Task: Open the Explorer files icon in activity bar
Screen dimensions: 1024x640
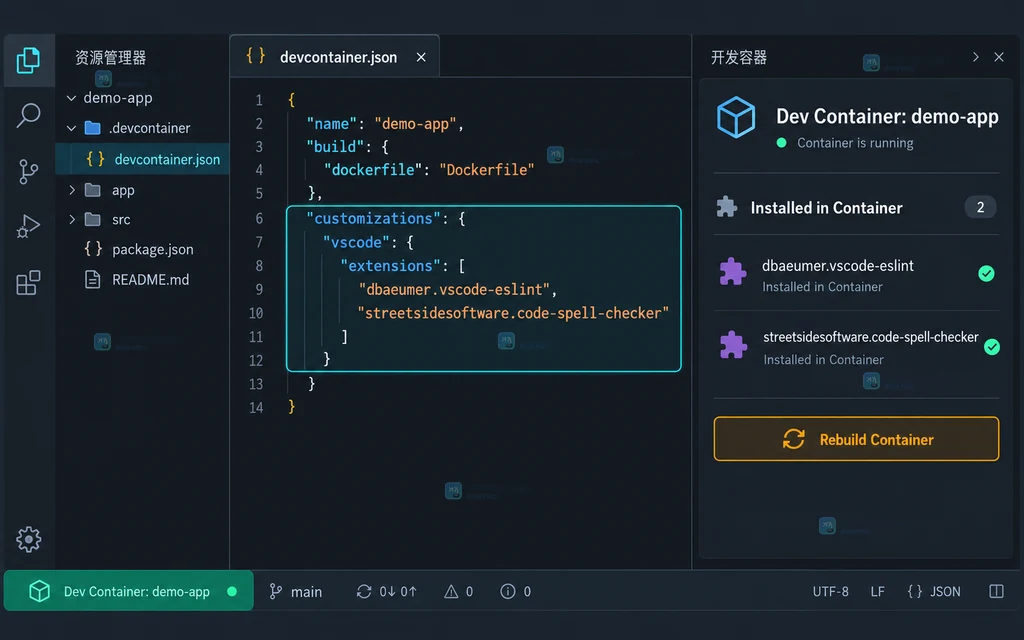Action: click(x=28, y=61)
